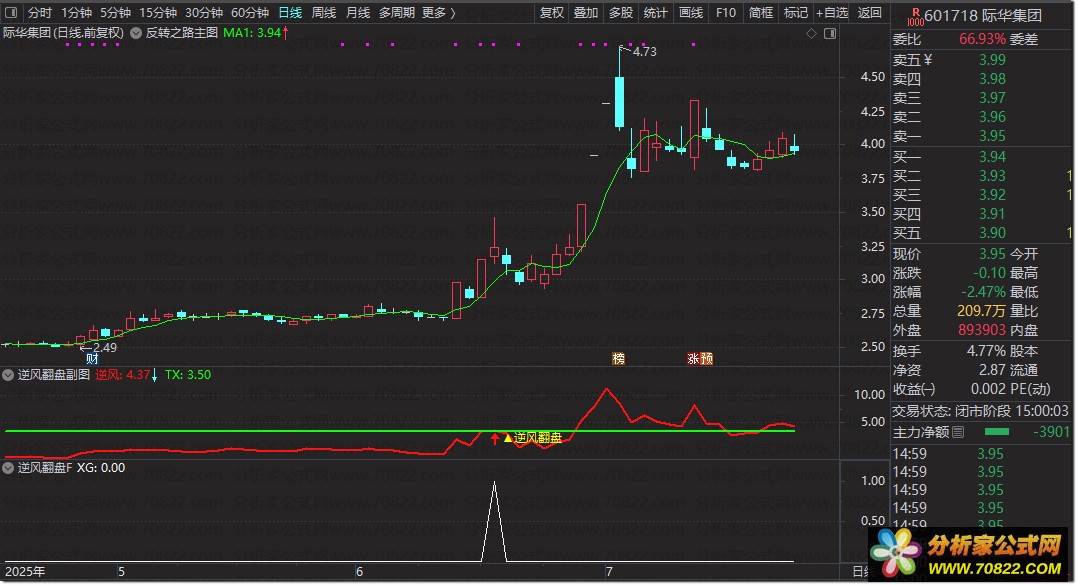This screenshot has height=585, width=1078.
Task: Click the R 1000 margin badge icon
Action: click(915, 16)
